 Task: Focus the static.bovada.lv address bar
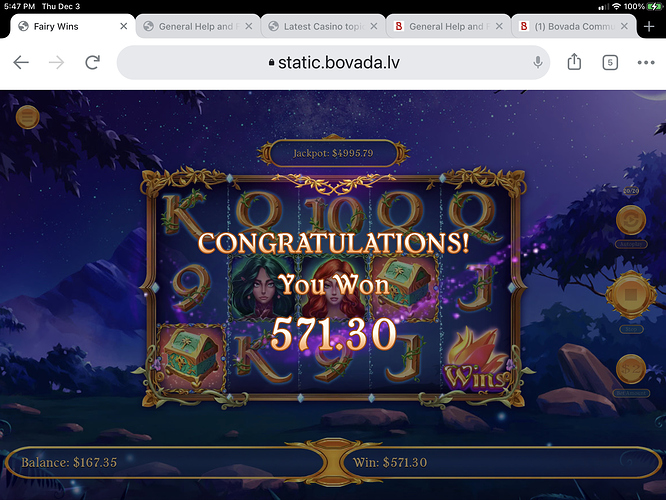coord(333,63)
